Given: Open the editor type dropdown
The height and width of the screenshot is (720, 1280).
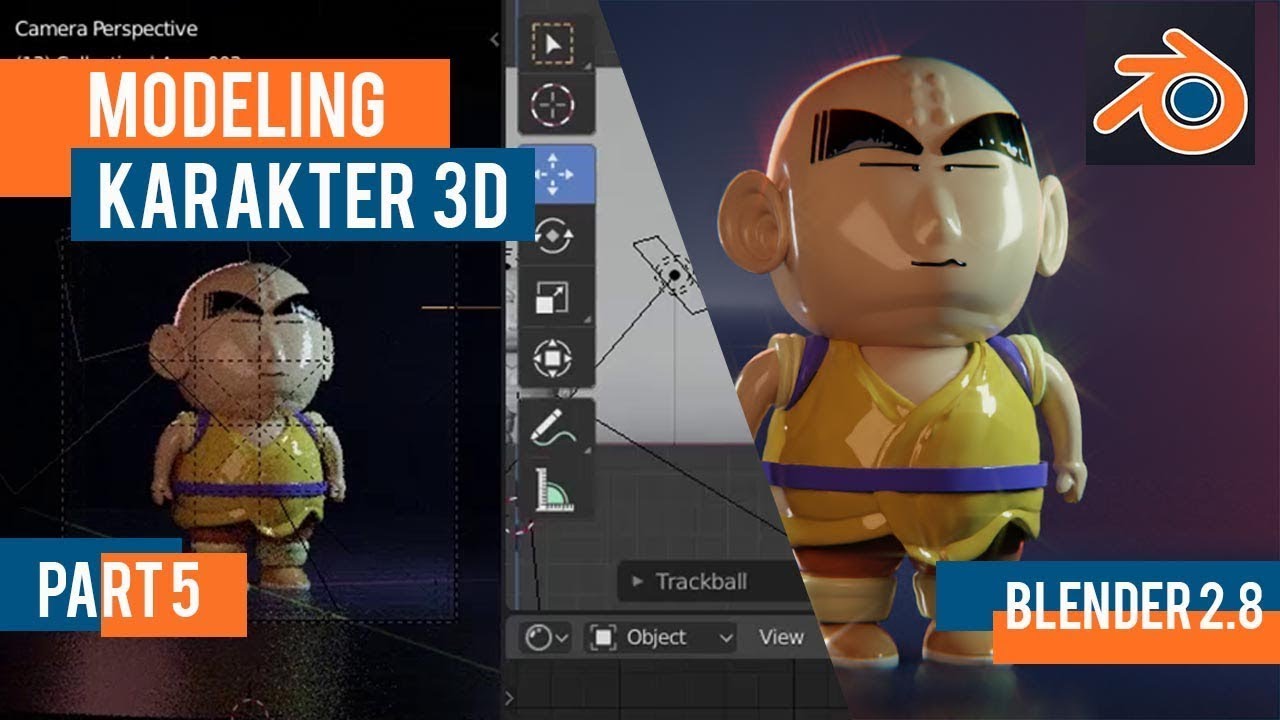Looking at the screenshot, I should (x=547, y=637).
